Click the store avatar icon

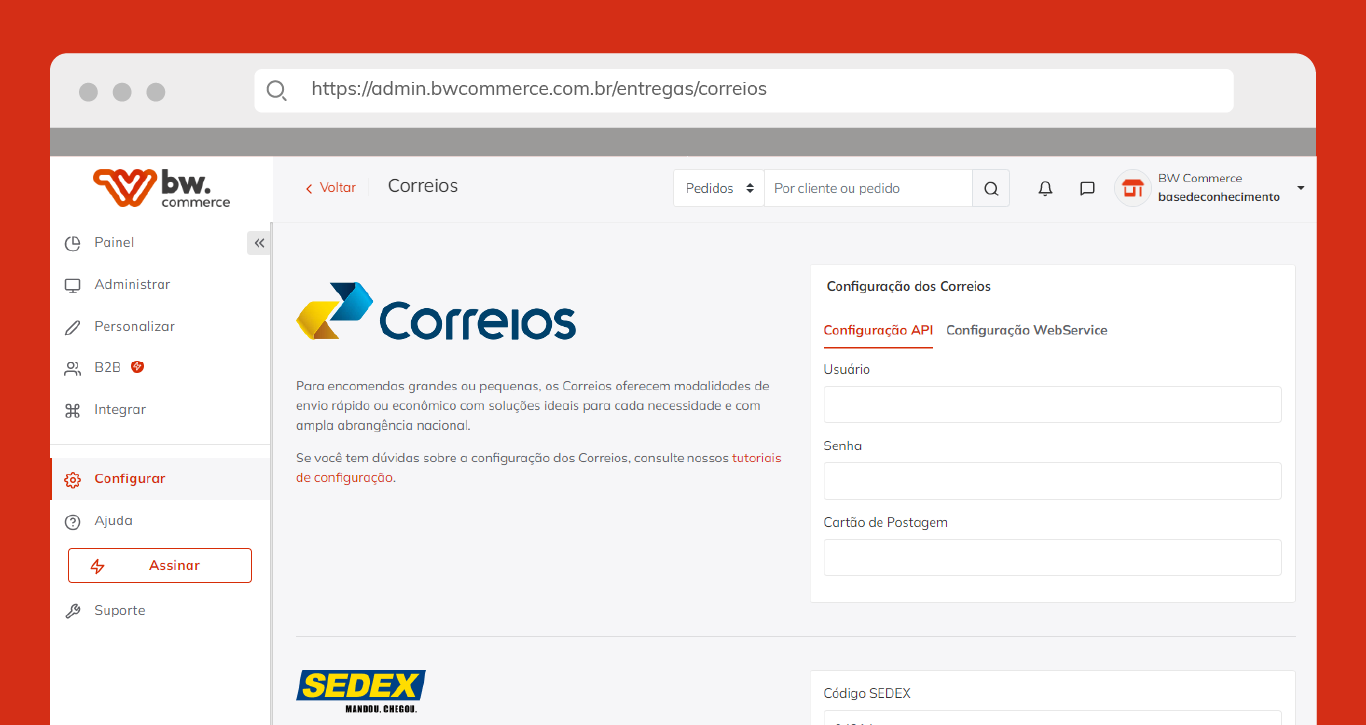[1132, 188]
